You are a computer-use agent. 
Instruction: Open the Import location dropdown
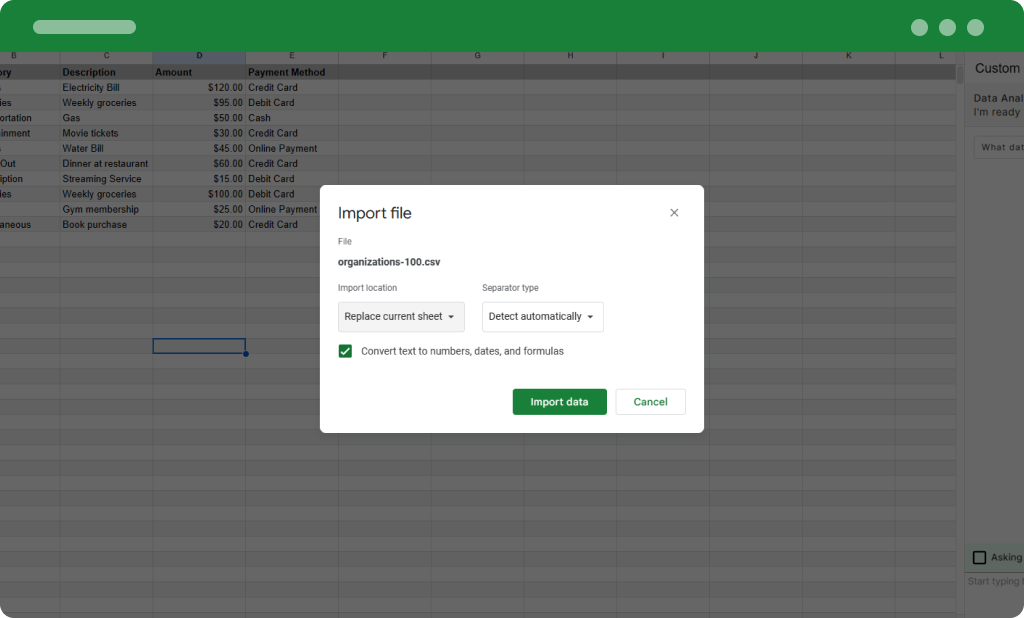point(400,316)
